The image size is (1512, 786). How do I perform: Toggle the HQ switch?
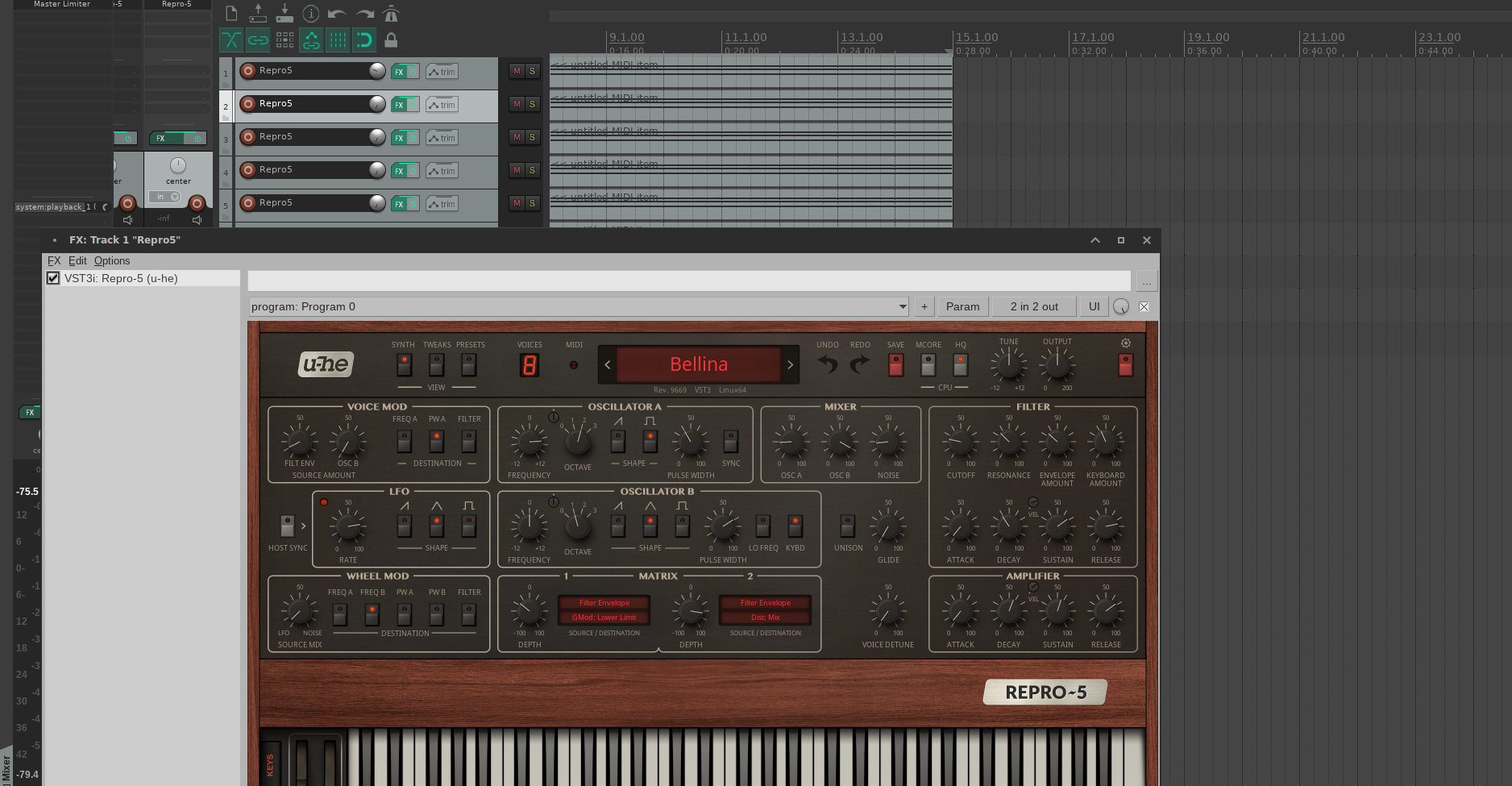pyautogui.click(x=960, y=365)
